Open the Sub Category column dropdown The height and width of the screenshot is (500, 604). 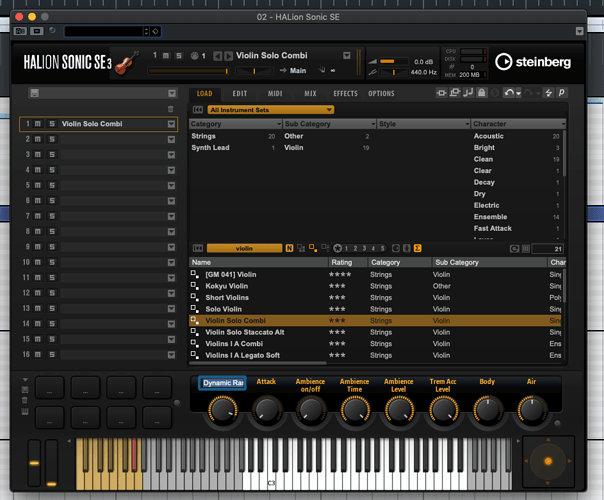[373, 124]
